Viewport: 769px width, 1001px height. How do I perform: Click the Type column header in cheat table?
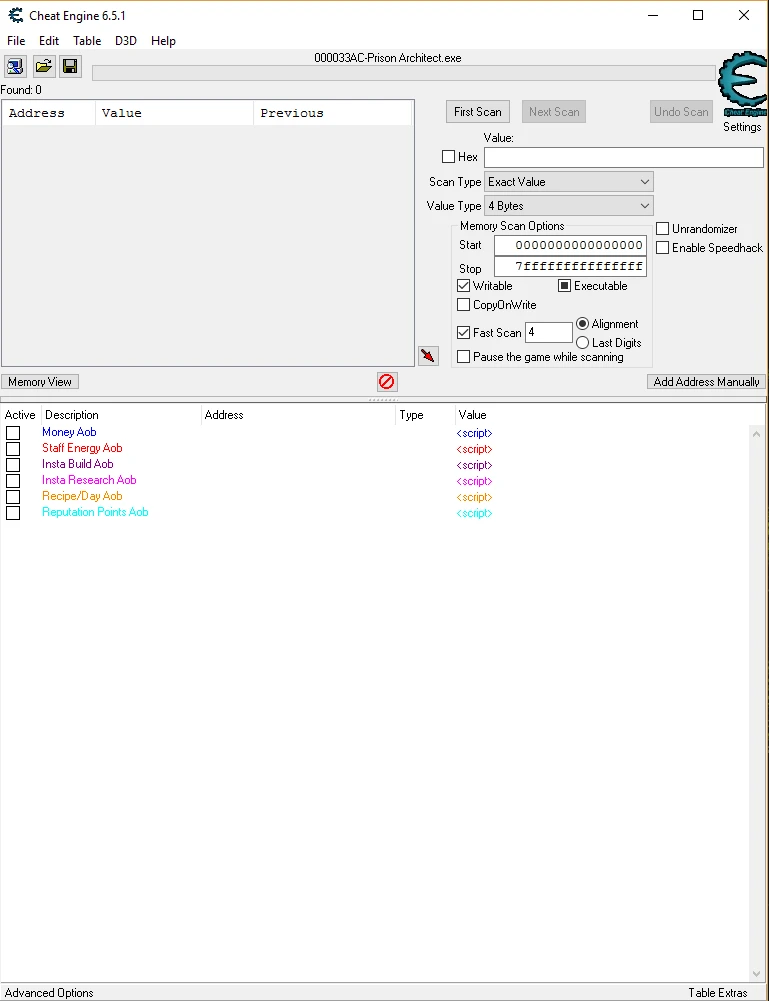point(425,415)
